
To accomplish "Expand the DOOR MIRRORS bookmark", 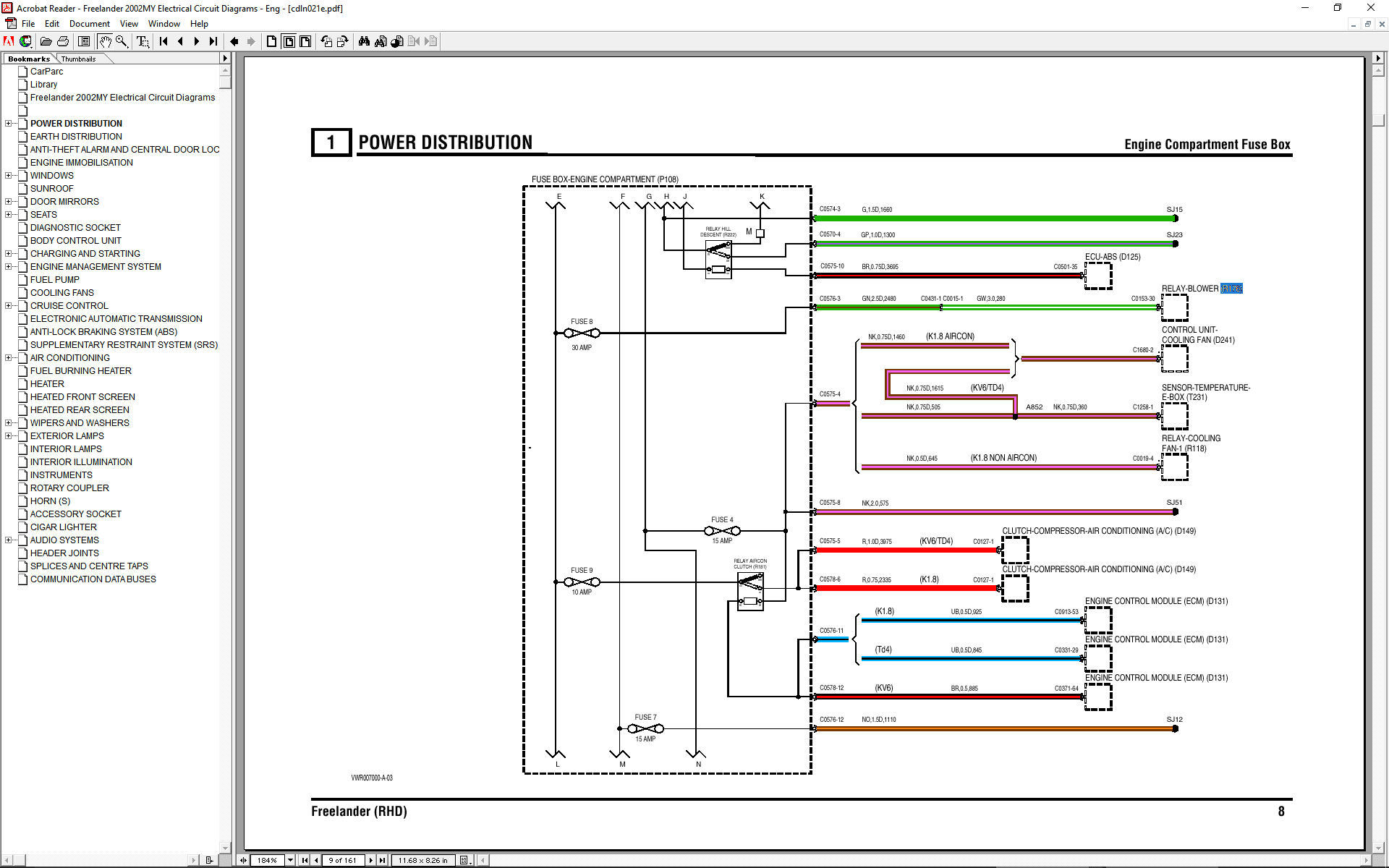I will (x=8, y=202).
